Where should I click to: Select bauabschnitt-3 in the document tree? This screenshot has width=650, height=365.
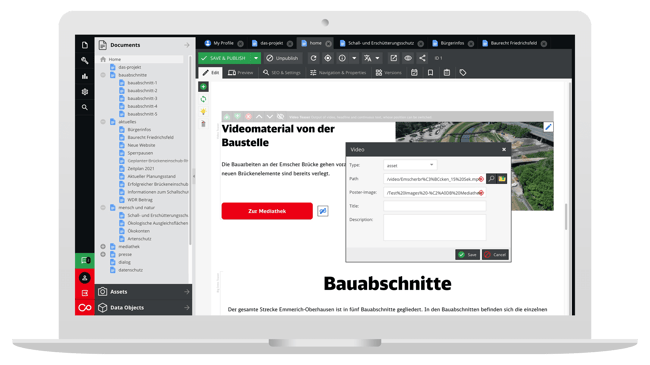142,98
